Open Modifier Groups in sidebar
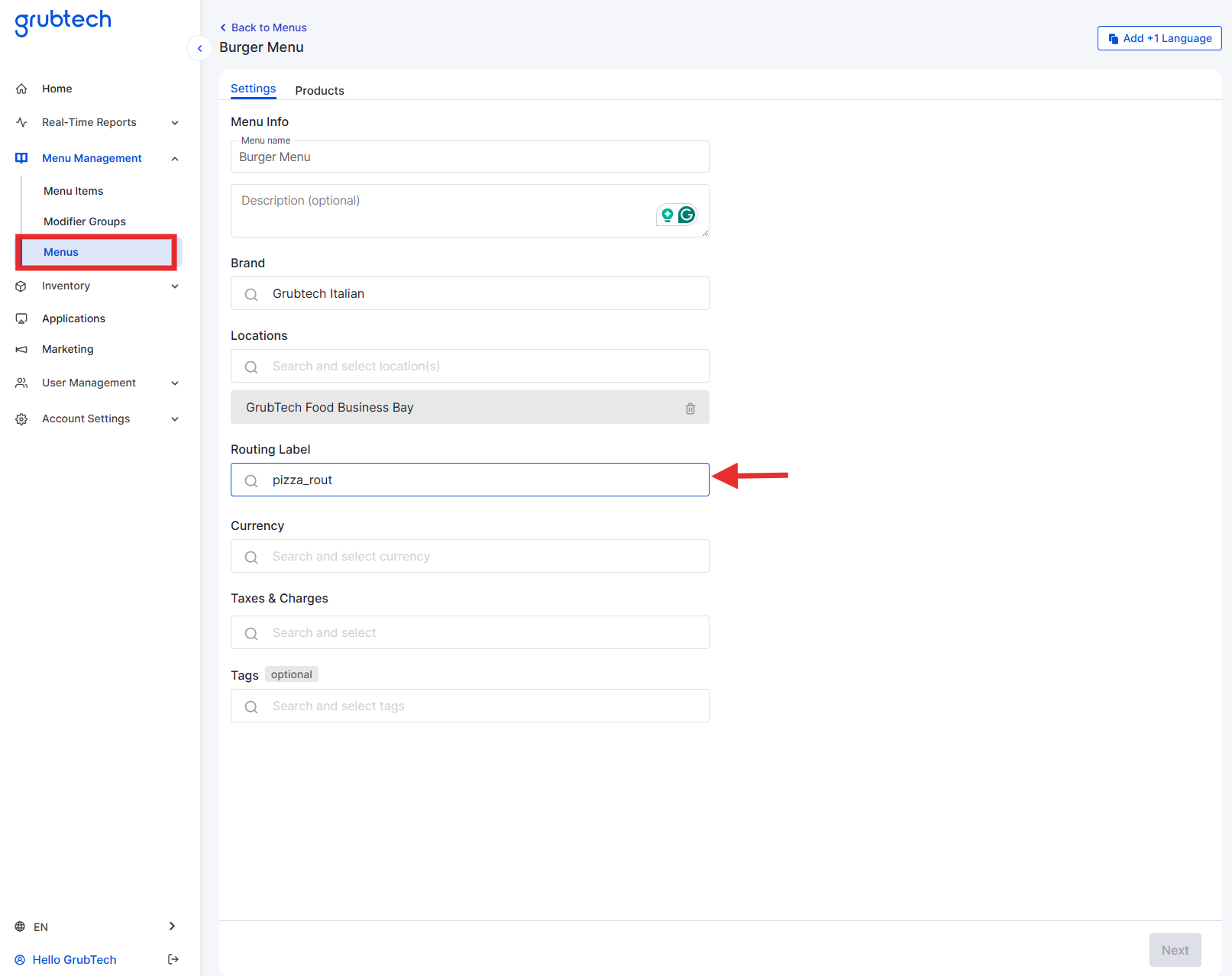1232x976 pixels. (85, 221)
